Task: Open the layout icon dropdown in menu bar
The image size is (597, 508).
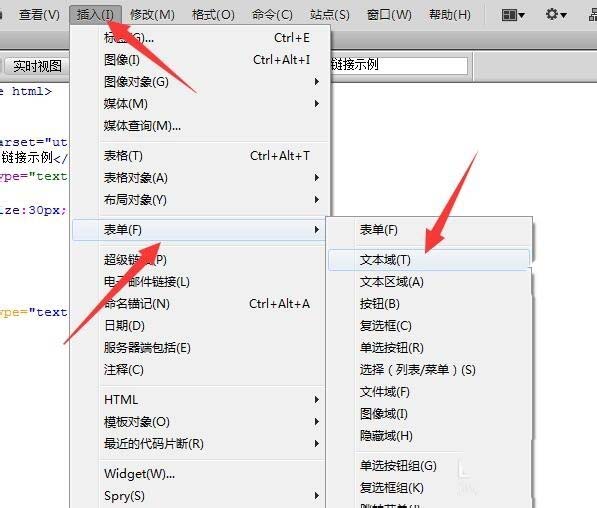Action: [x=513, y=15]
